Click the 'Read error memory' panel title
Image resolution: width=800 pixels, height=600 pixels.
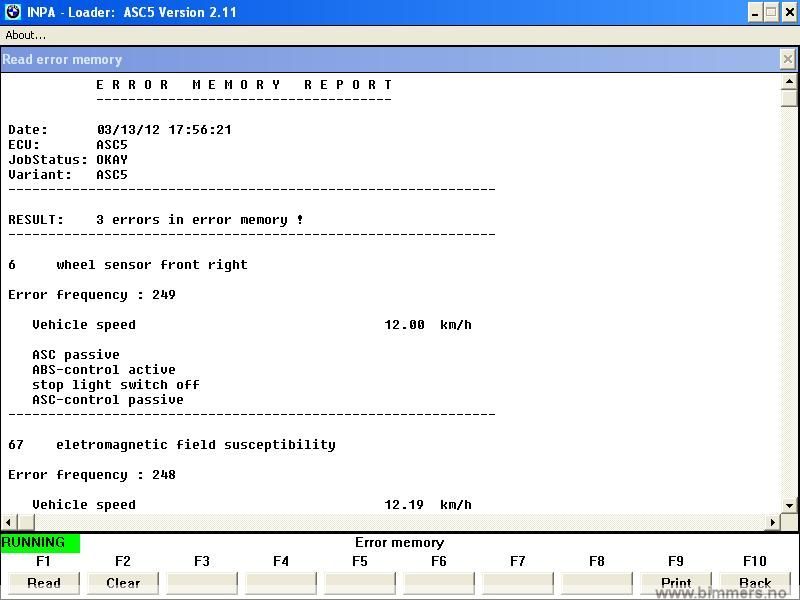click(x=62, y=60)
